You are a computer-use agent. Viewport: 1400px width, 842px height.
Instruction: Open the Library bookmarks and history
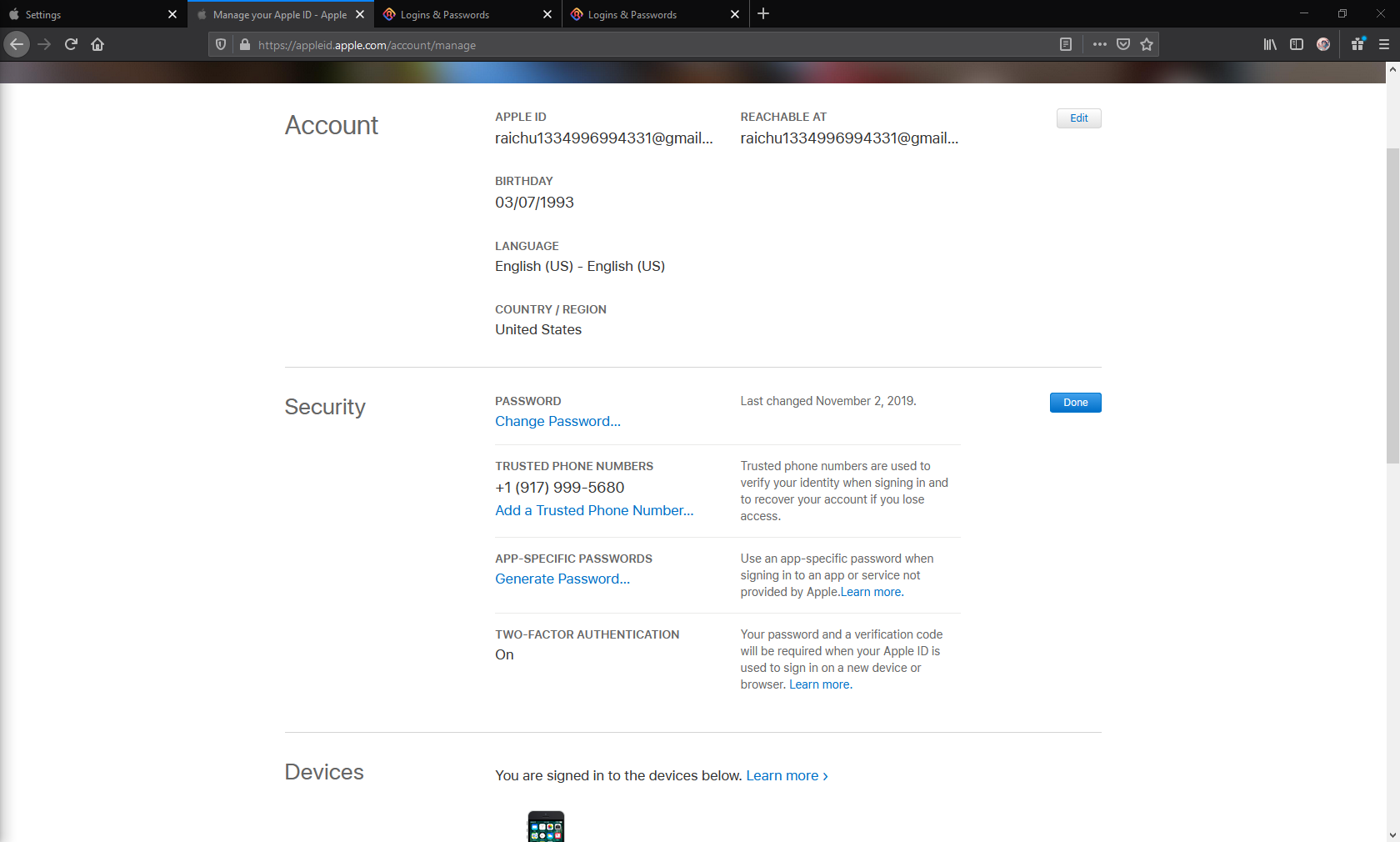pyautogui.click(x=1270, y=44)
